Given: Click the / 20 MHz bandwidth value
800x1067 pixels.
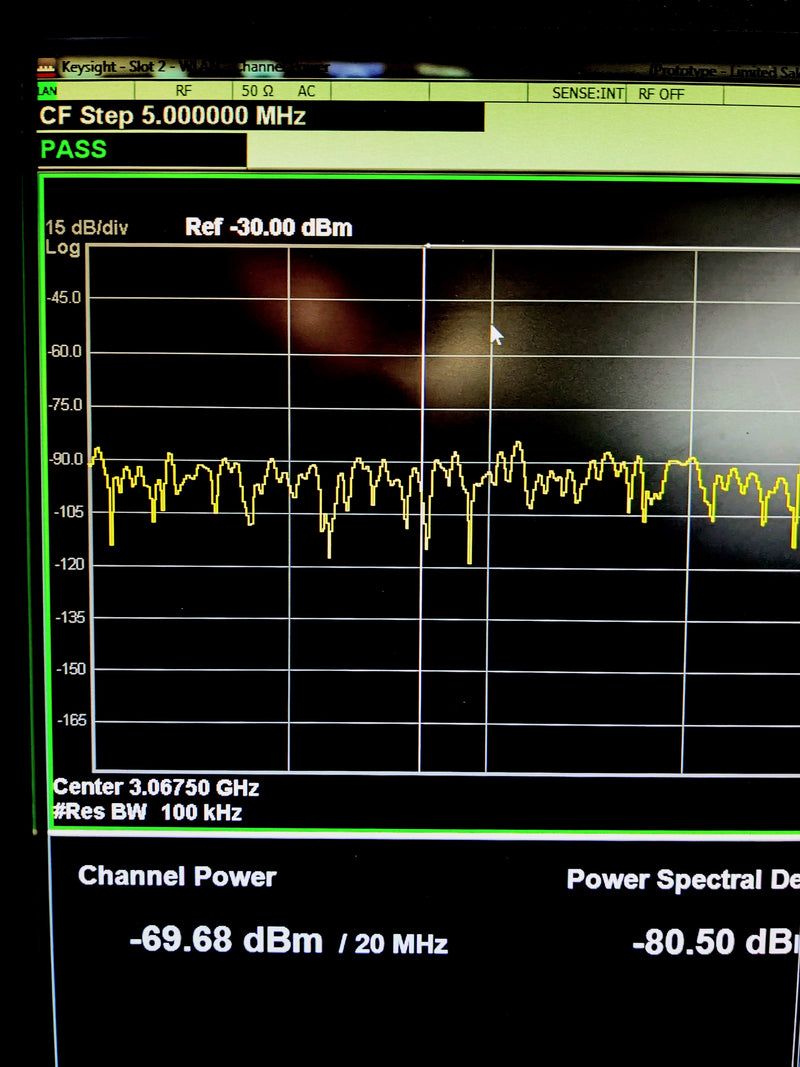Looking at the screenshot, I should coord(393,944).
